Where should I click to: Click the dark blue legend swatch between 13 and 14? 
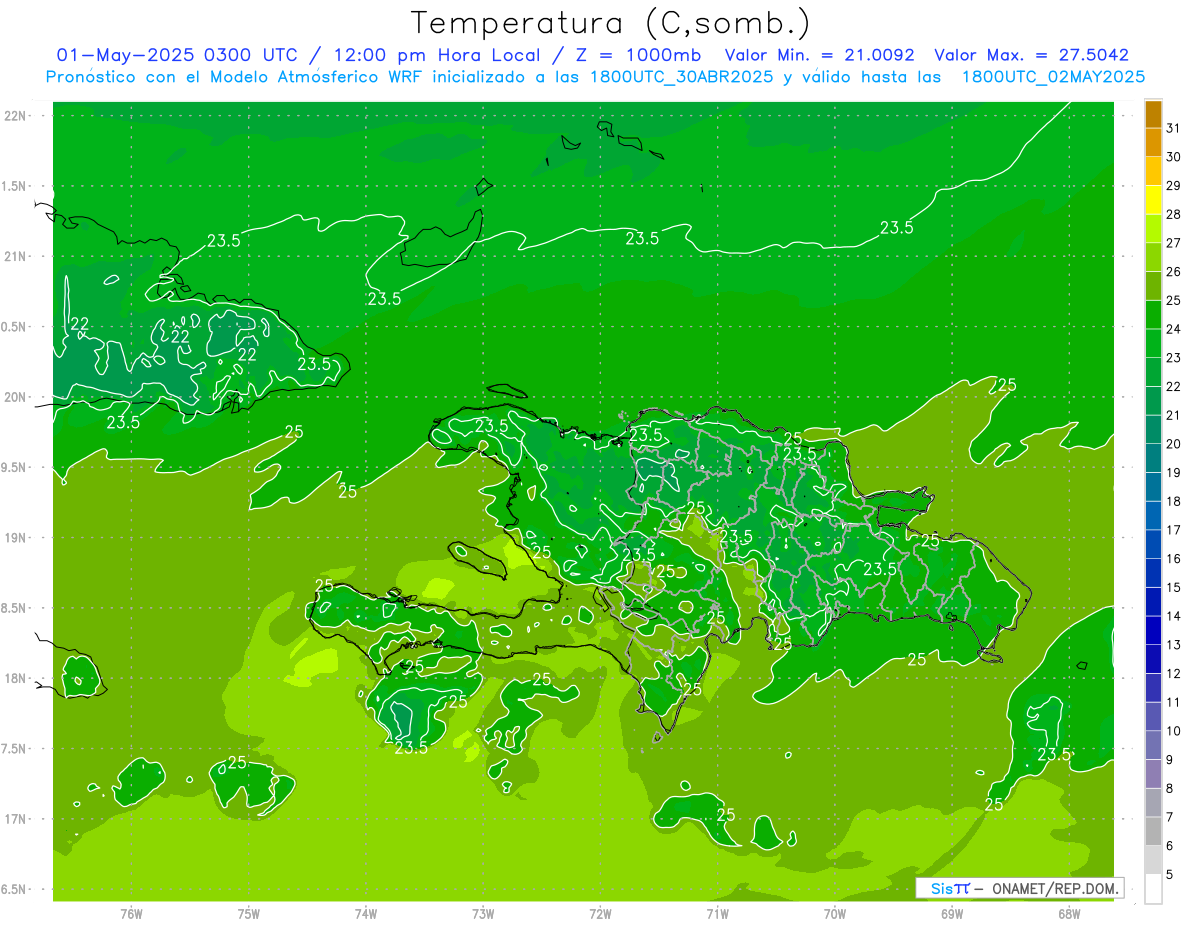[x=1153, y=631]
